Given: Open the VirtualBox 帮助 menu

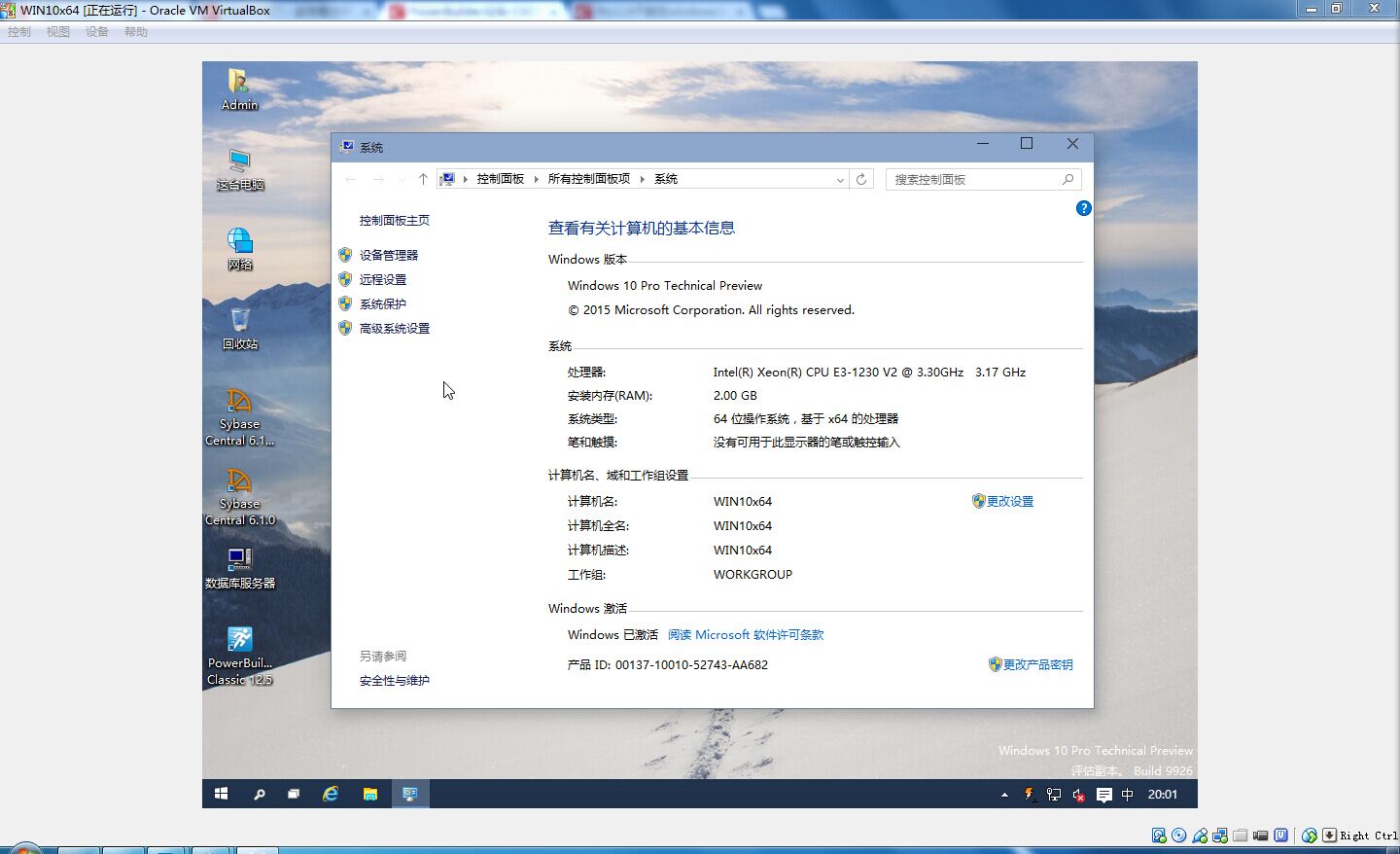Looking at the screenshot, I should click(136, 32).
